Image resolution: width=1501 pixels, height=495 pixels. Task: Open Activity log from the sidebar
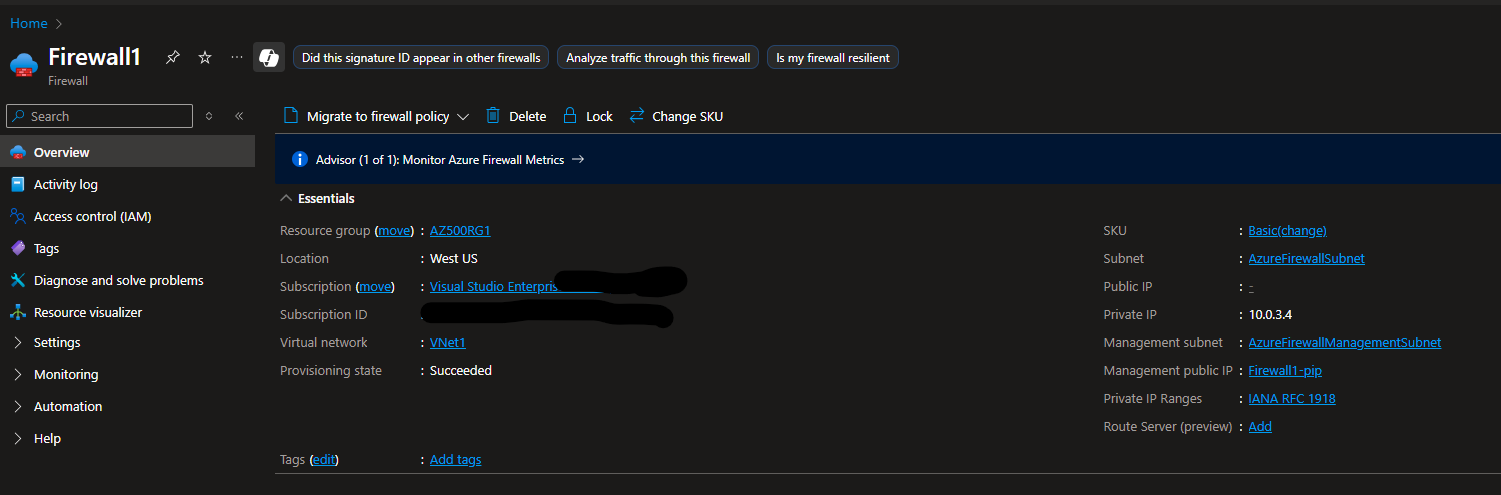click(65, 185)
